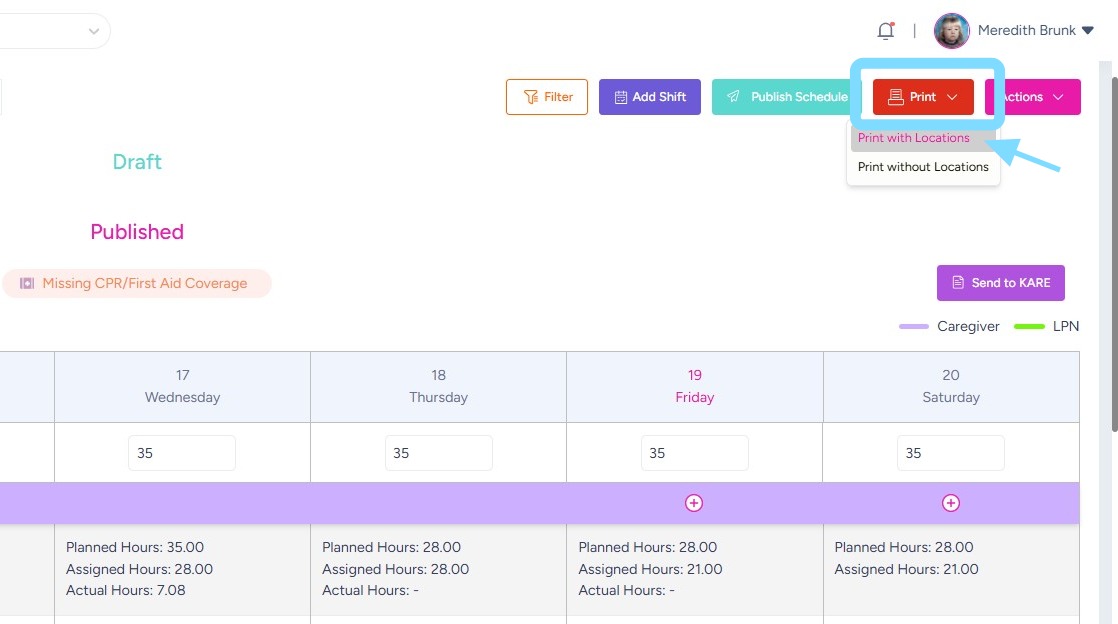Click Meredith Brunk's profile avatar
This screenshot has height=624, width=1118.
951,31
